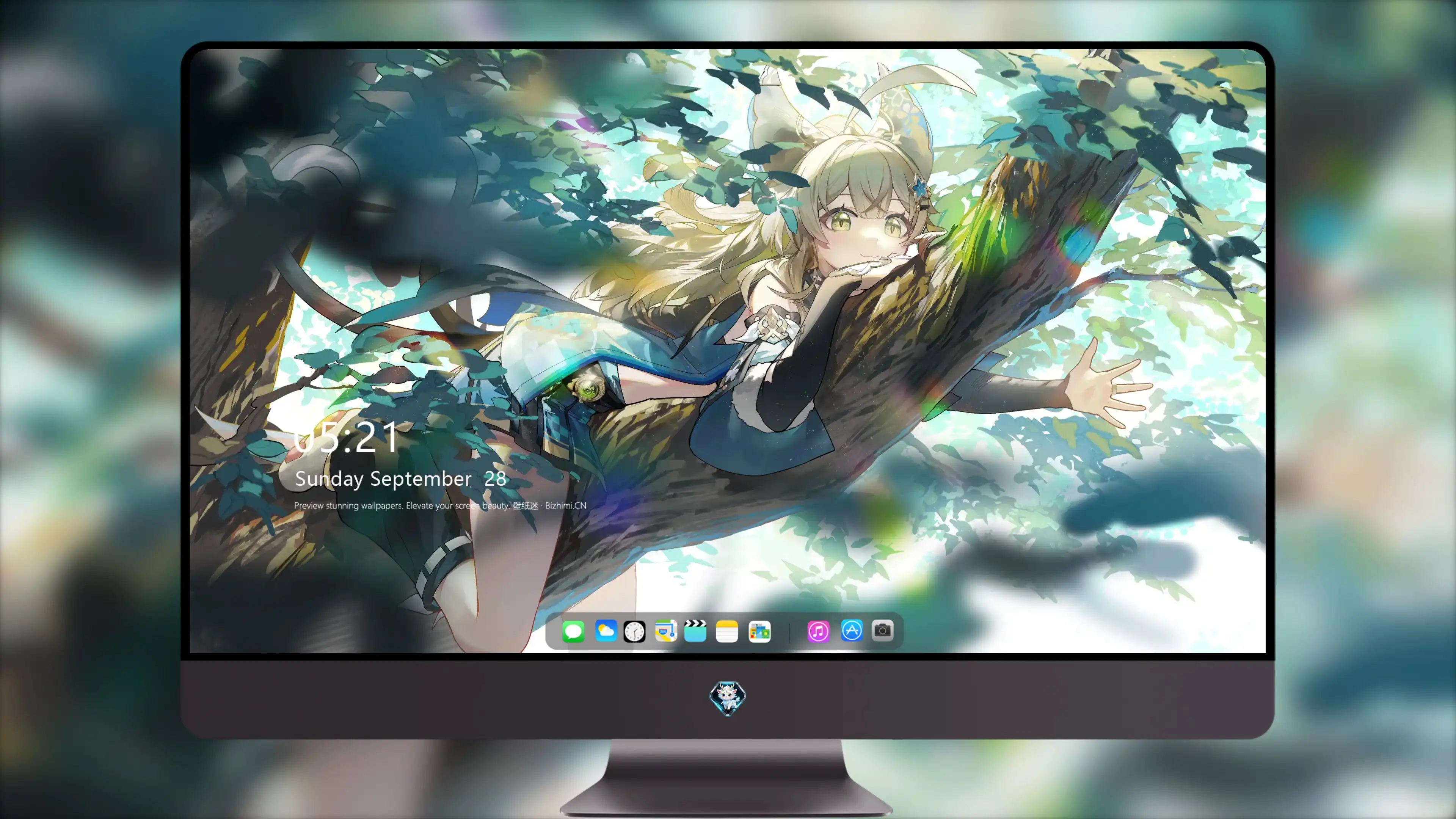Viewport: 1456px width, 819px height.
Task: Open the Clock app in the dock
Action: click(634, 631)
